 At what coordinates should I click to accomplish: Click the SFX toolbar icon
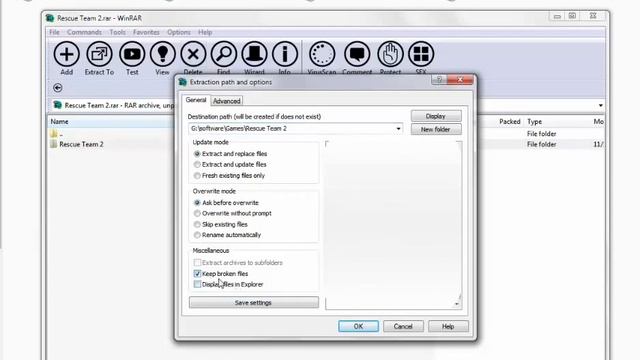tap(421, 54)
